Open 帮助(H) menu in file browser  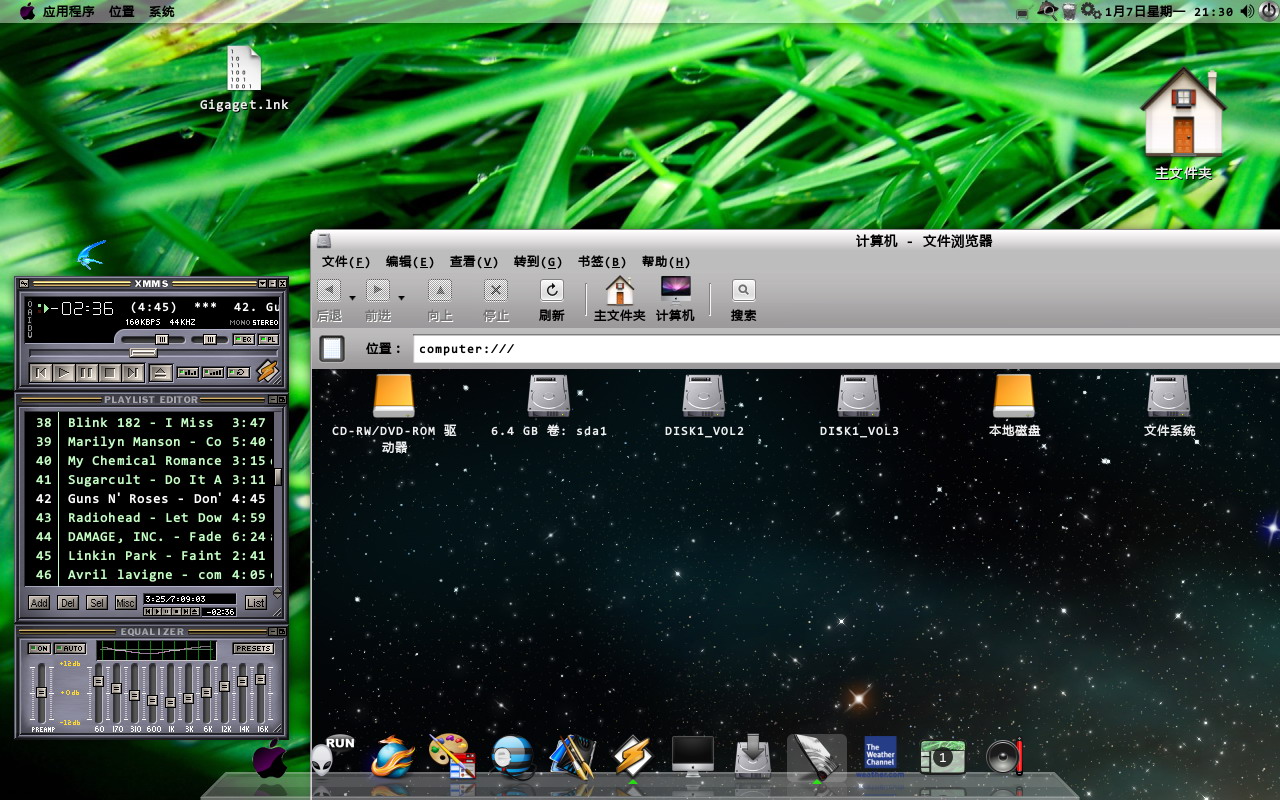click(x=666, y=262)
